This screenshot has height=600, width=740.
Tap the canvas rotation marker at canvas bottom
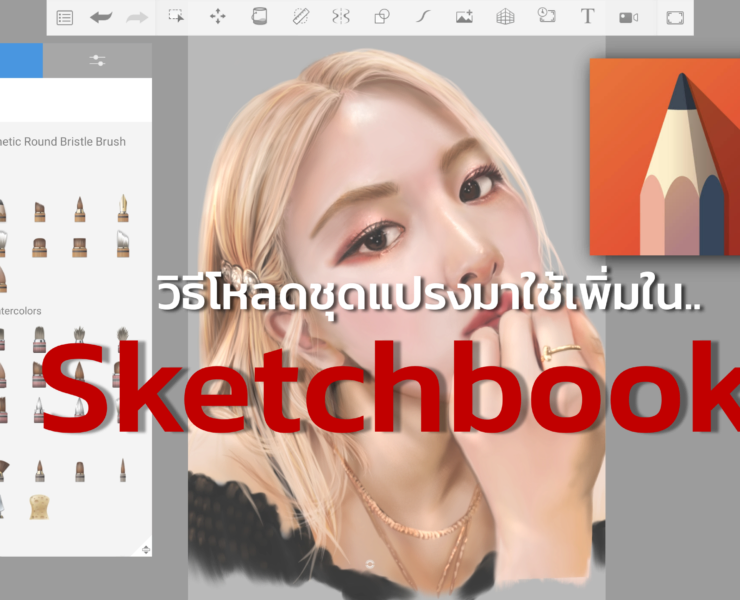[x=370, y=564]
